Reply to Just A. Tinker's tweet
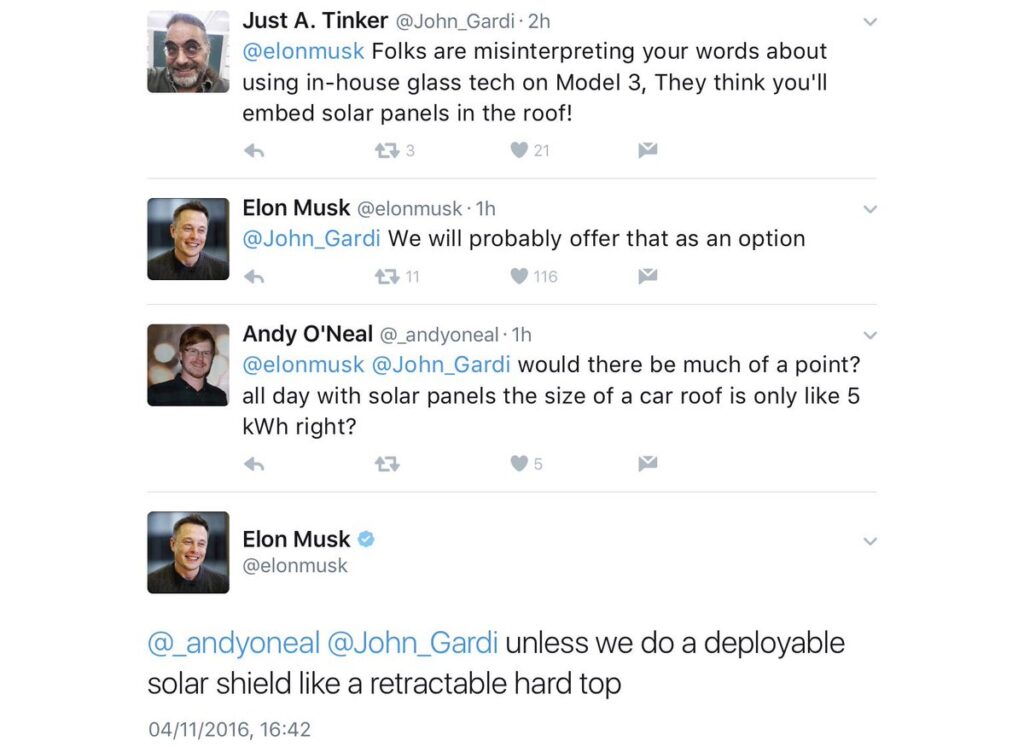 click(x=253, y=148)
